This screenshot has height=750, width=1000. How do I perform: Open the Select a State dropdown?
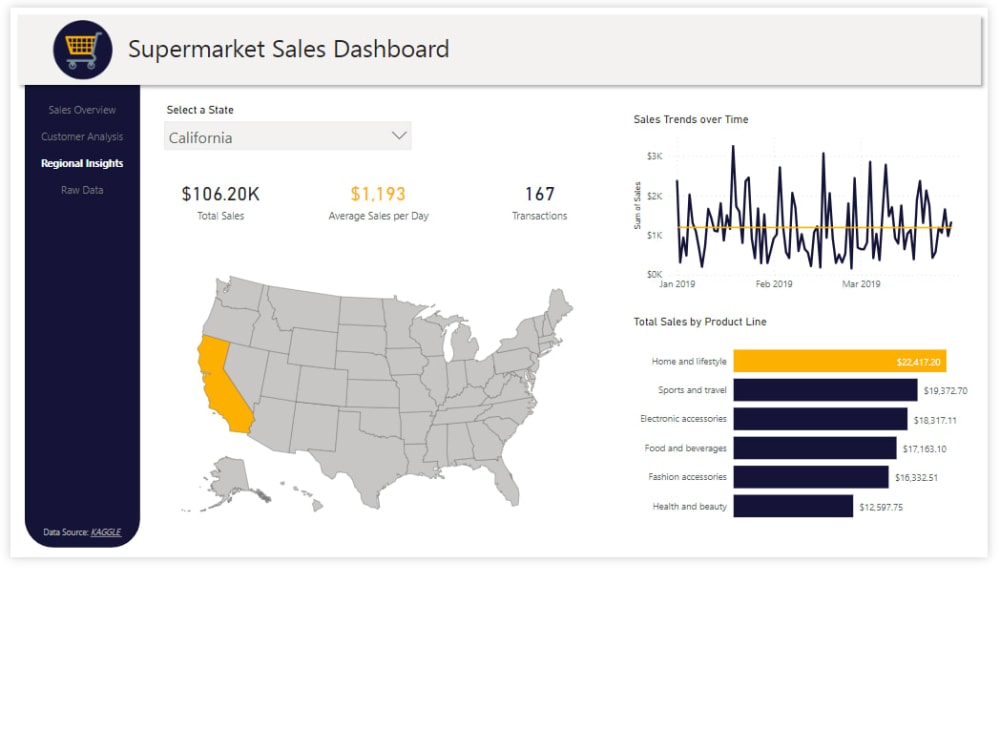pos(287,136)
